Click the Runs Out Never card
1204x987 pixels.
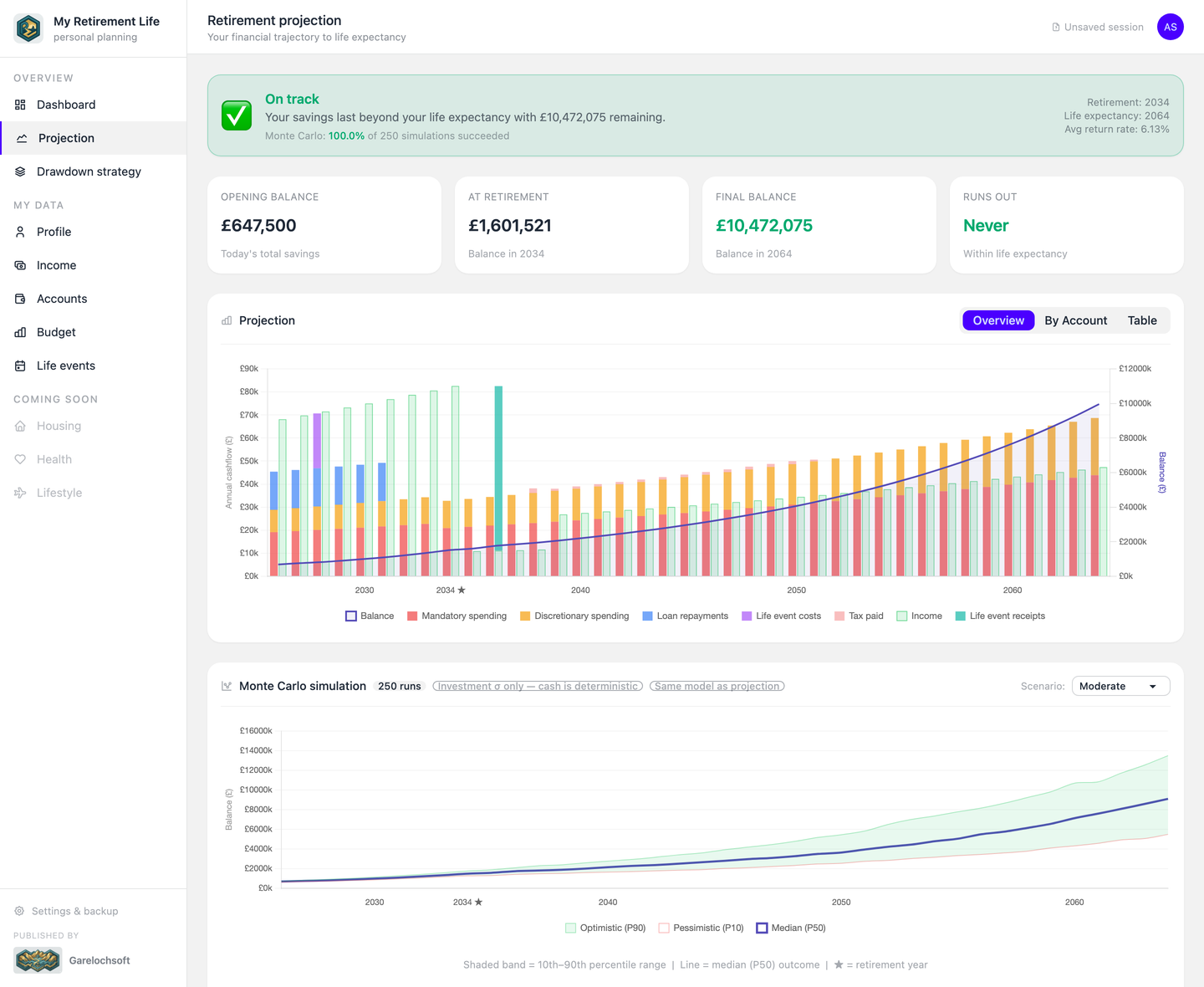point(1067,225)
